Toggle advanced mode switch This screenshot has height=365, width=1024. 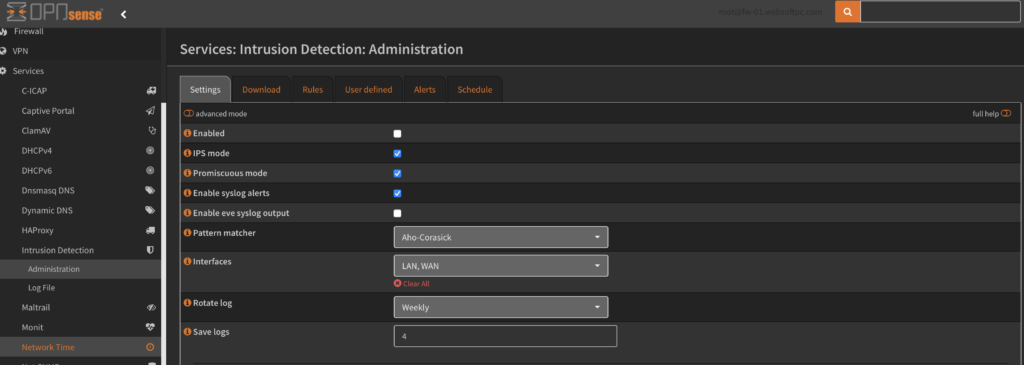[189, 114]
